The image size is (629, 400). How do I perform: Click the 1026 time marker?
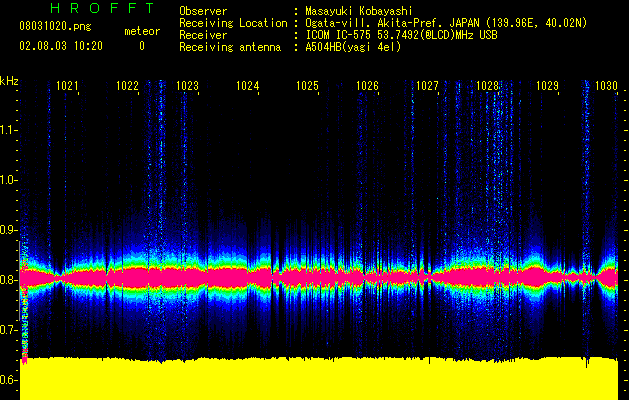click(x=367, y=86)
